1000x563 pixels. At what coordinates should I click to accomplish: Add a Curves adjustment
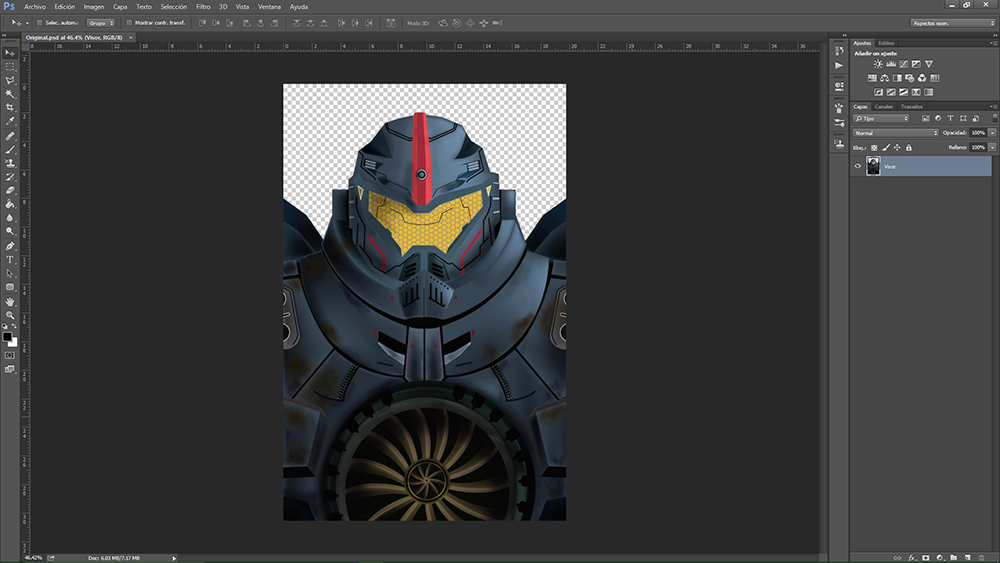click(904, 64)
